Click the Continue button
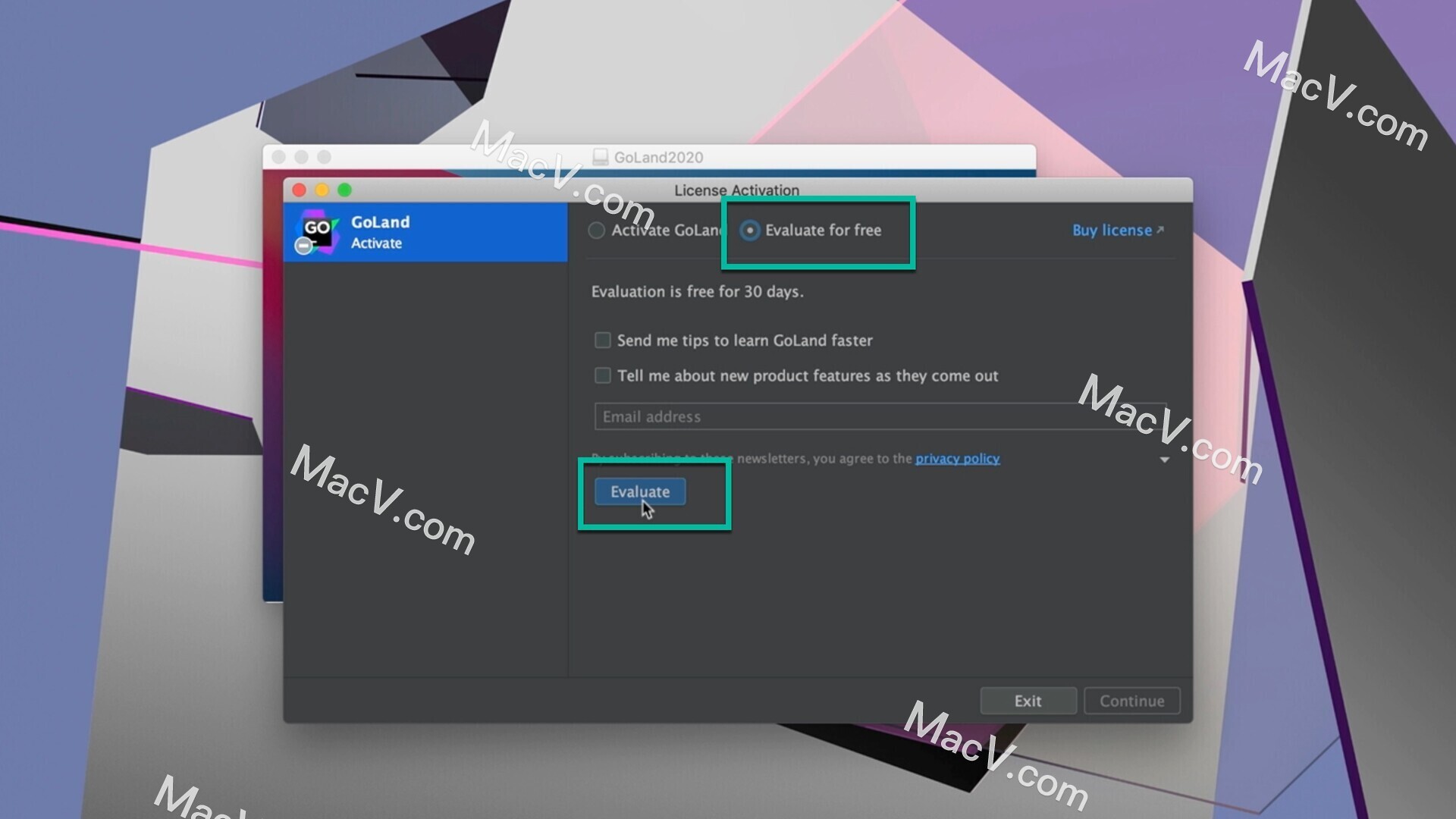This screenshot has width=1456, height=819. pos(1132,701)
